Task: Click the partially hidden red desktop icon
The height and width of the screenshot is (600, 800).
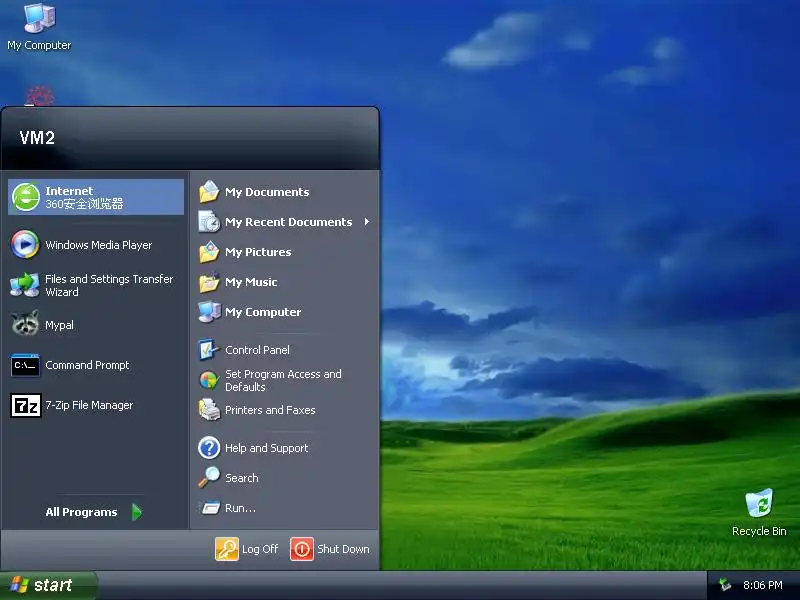Action: click(x=39, y=95)
